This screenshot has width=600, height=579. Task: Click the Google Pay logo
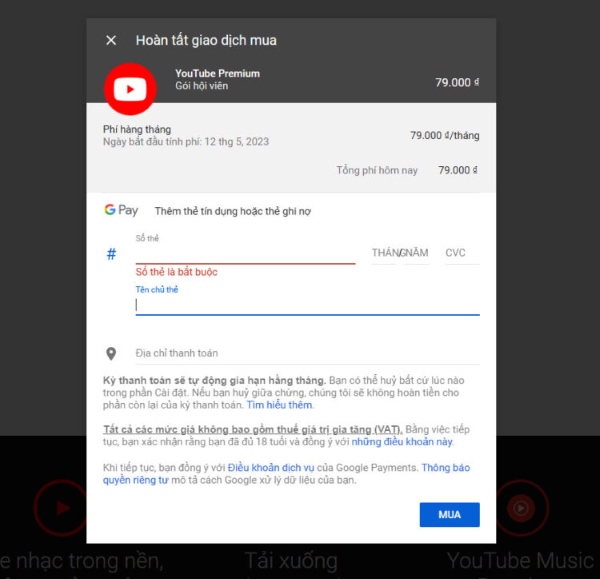click(x=121, y=211)
